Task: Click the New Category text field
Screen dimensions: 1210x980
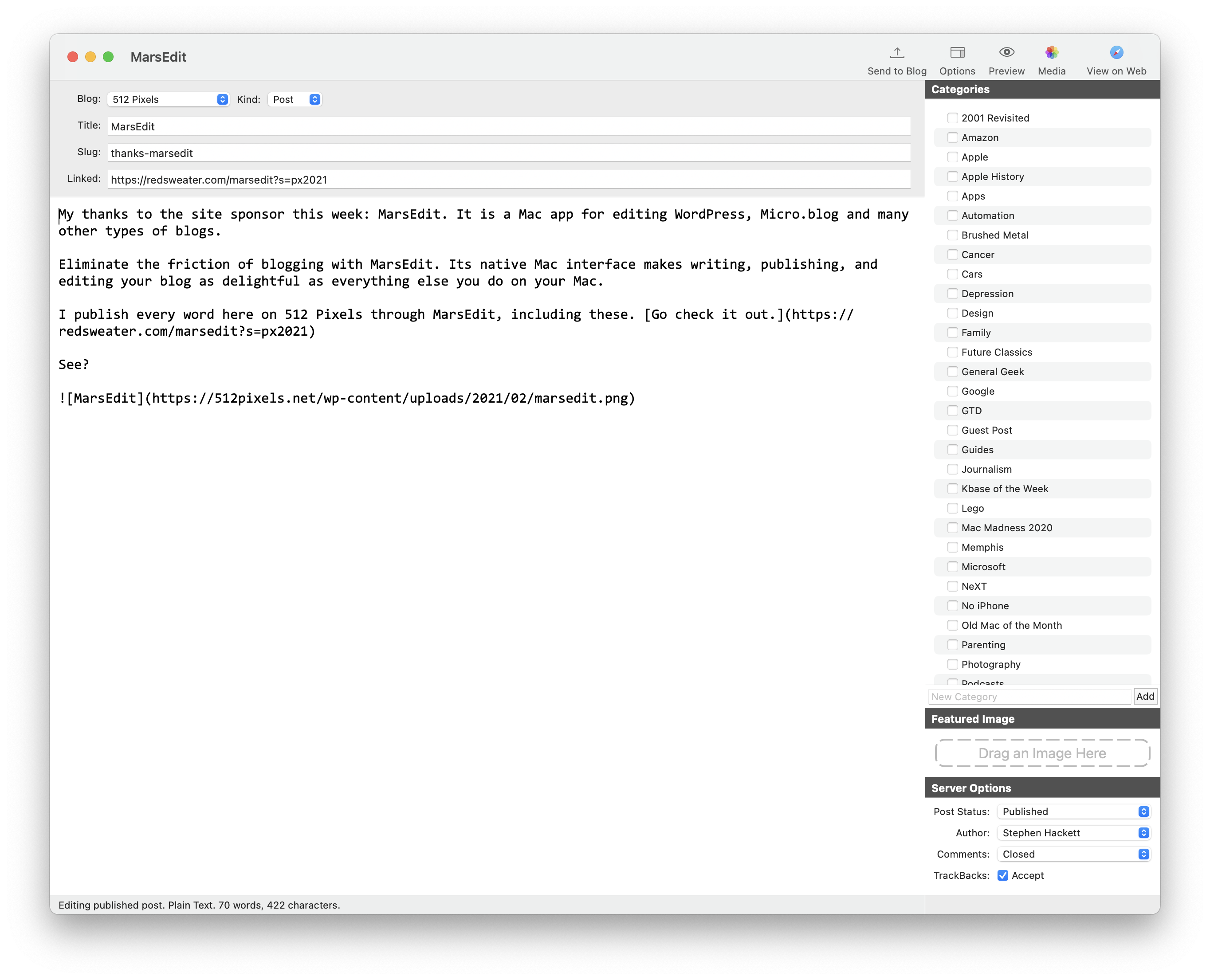Action: [1030, 697]
